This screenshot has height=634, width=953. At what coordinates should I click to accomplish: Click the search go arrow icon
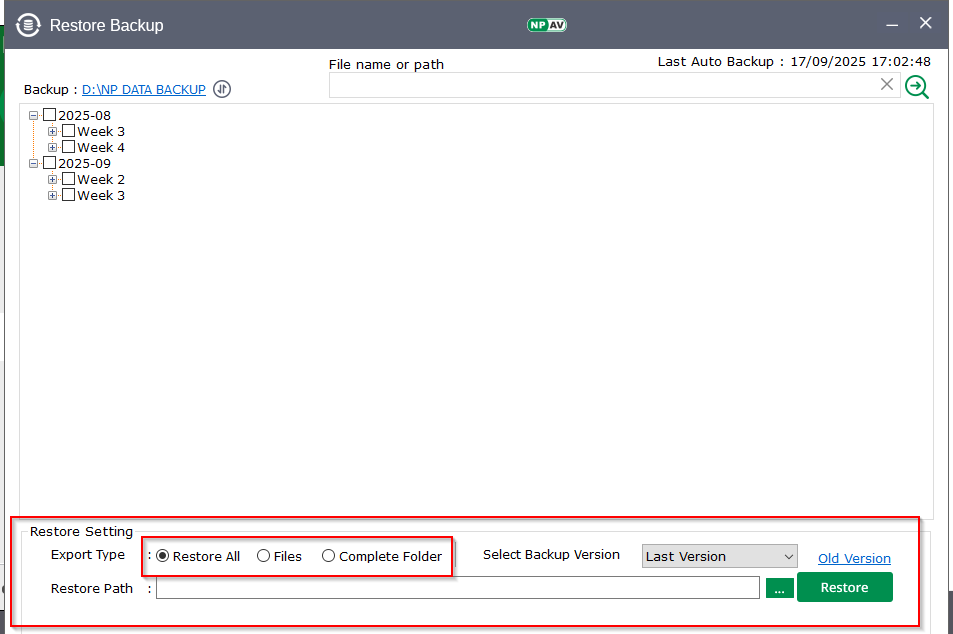(916, 87)
